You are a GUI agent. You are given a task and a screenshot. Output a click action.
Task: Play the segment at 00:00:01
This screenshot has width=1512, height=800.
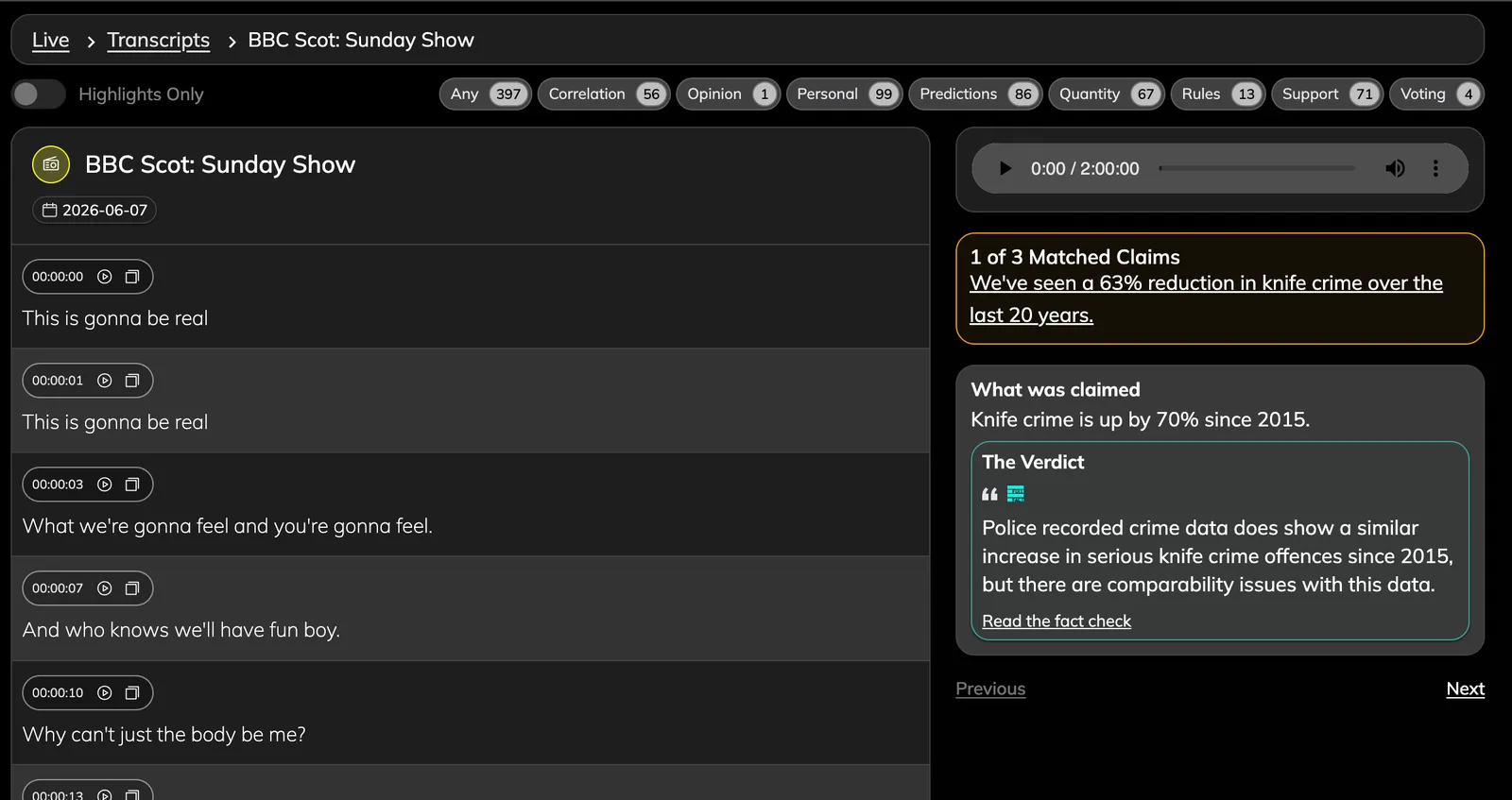pos(105,381)
